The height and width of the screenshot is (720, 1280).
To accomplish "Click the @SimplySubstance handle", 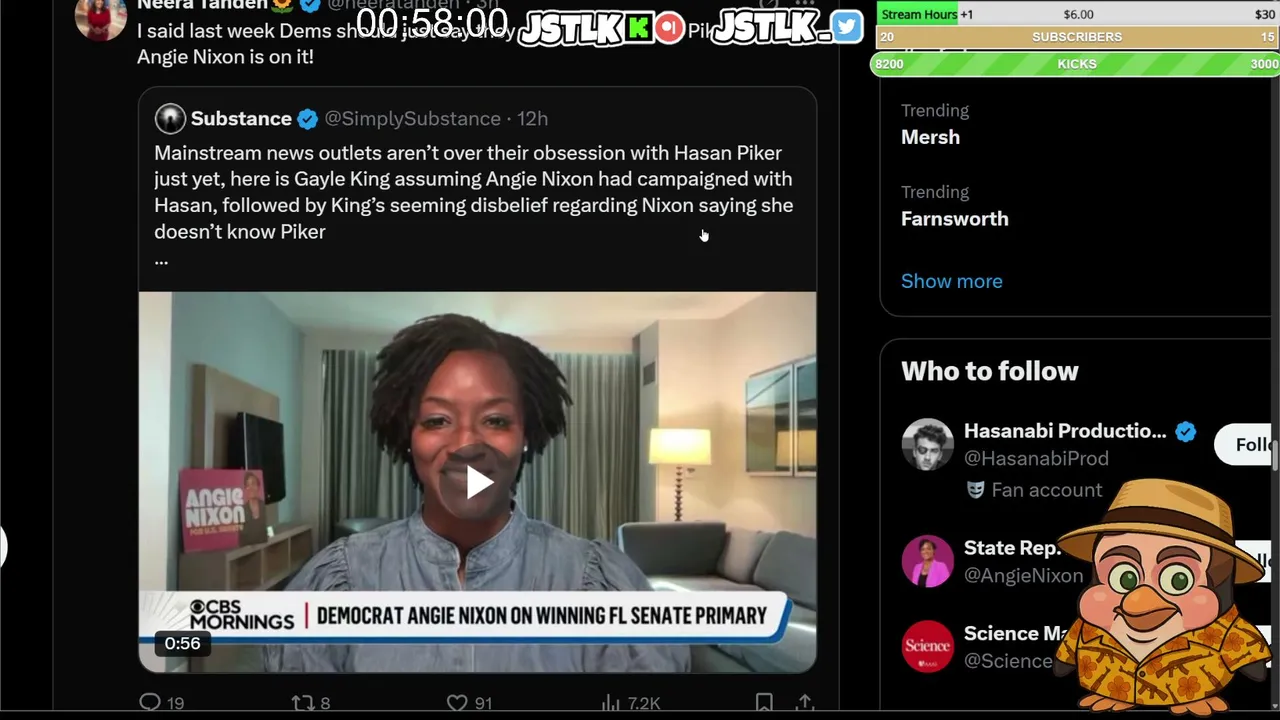I will point(412,119).
